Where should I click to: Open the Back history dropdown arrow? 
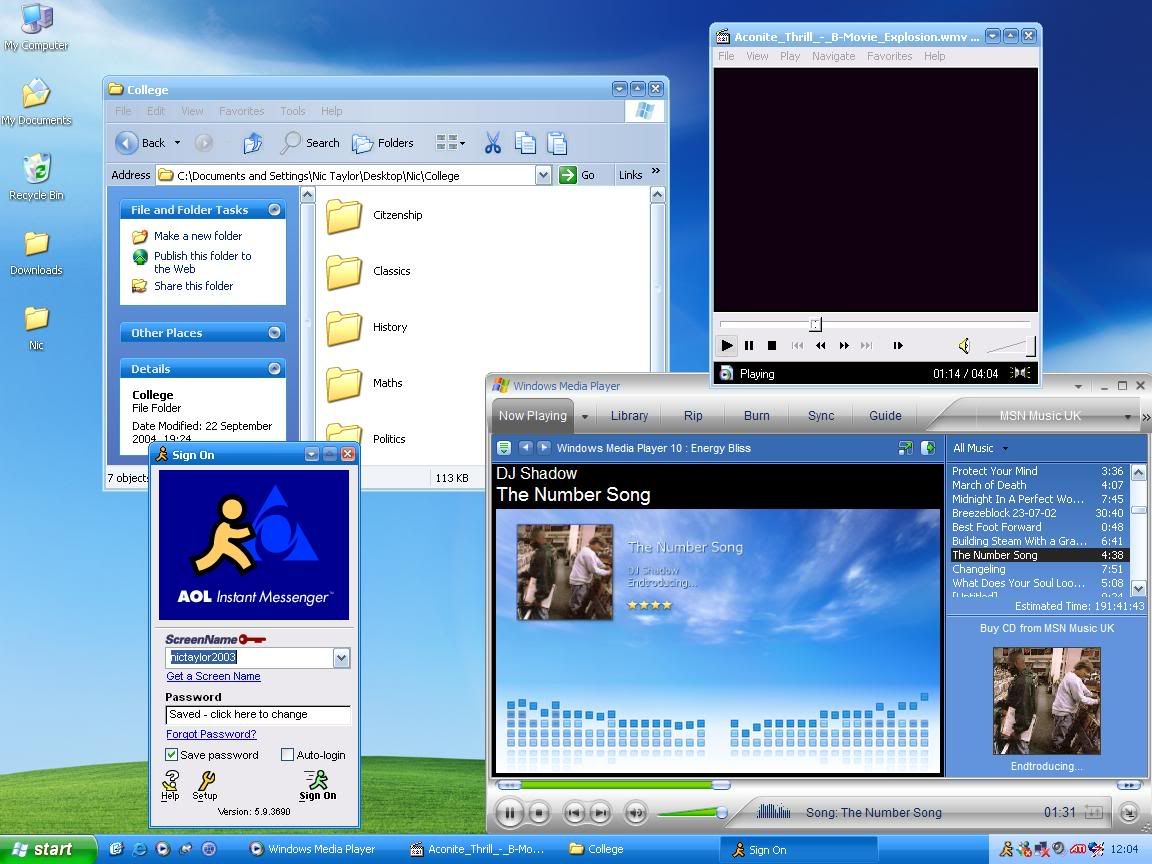click(177, 143)
